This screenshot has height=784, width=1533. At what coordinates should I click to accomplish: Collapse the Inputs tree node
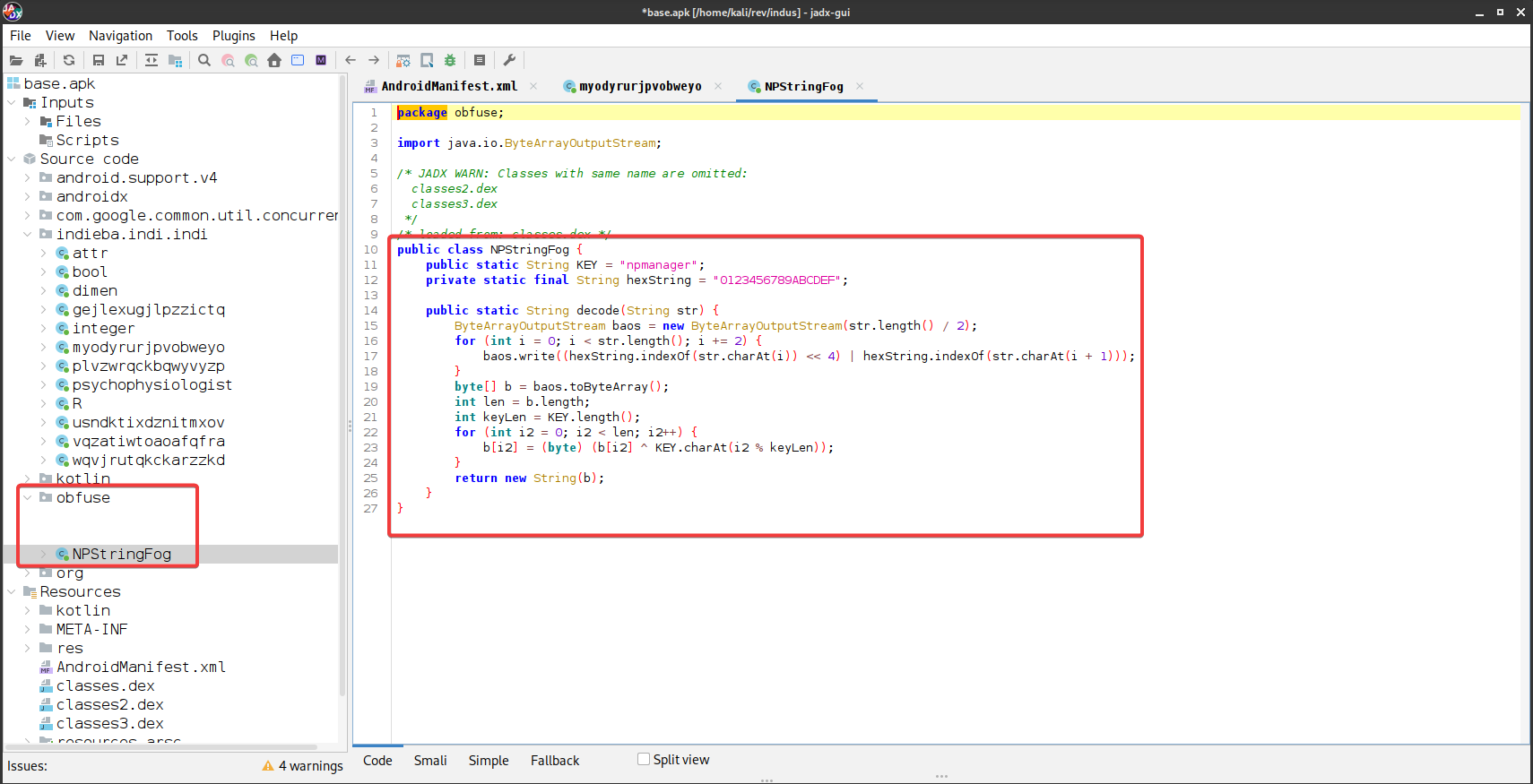[x=12, y=103]
